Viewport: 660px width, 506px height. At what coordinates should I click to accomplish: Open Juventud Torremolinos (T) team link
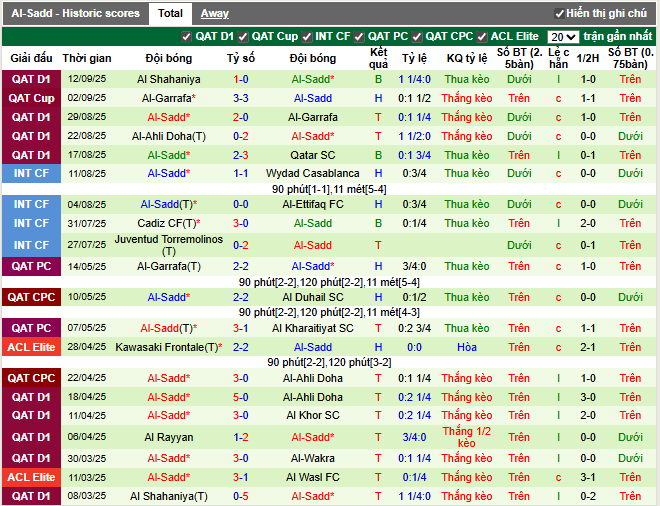tap(169, 245)
